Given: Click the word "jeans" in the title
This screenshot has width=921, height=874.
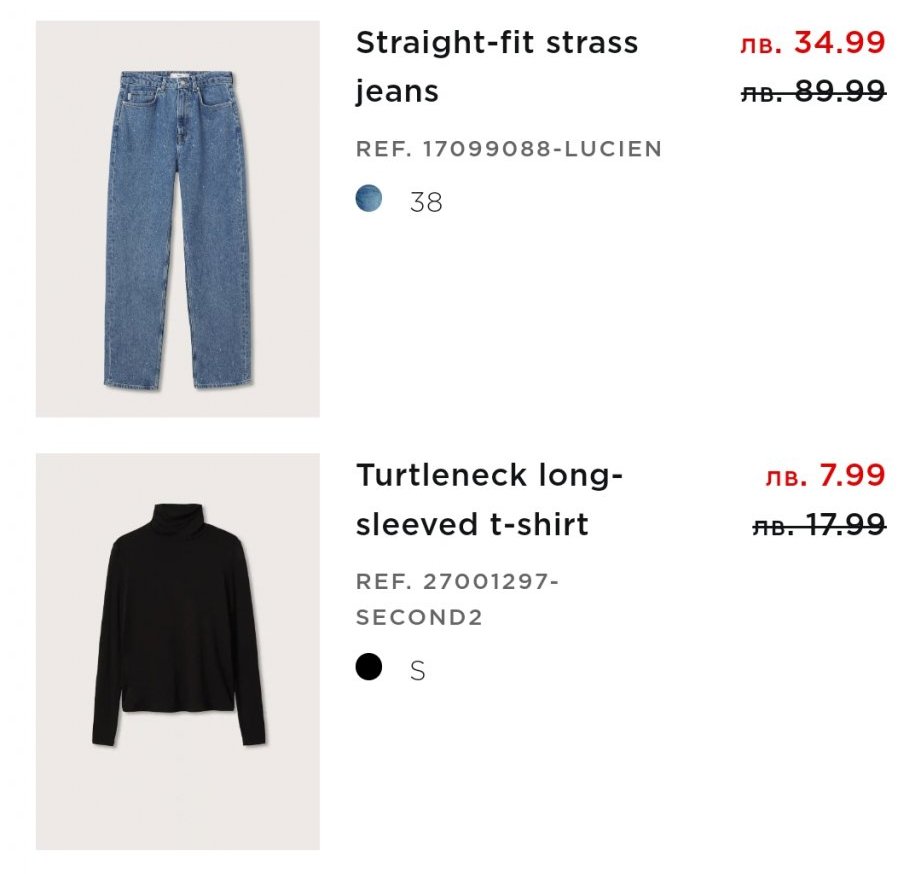Looking at the screenshot, I should tap(397, 93).
